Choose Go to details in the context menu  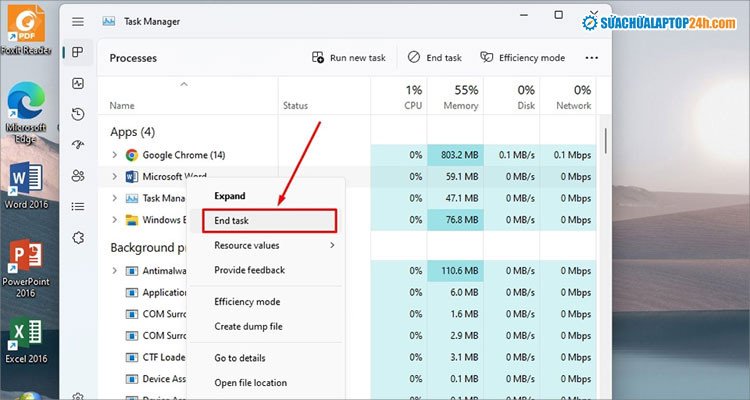[267, 358]
